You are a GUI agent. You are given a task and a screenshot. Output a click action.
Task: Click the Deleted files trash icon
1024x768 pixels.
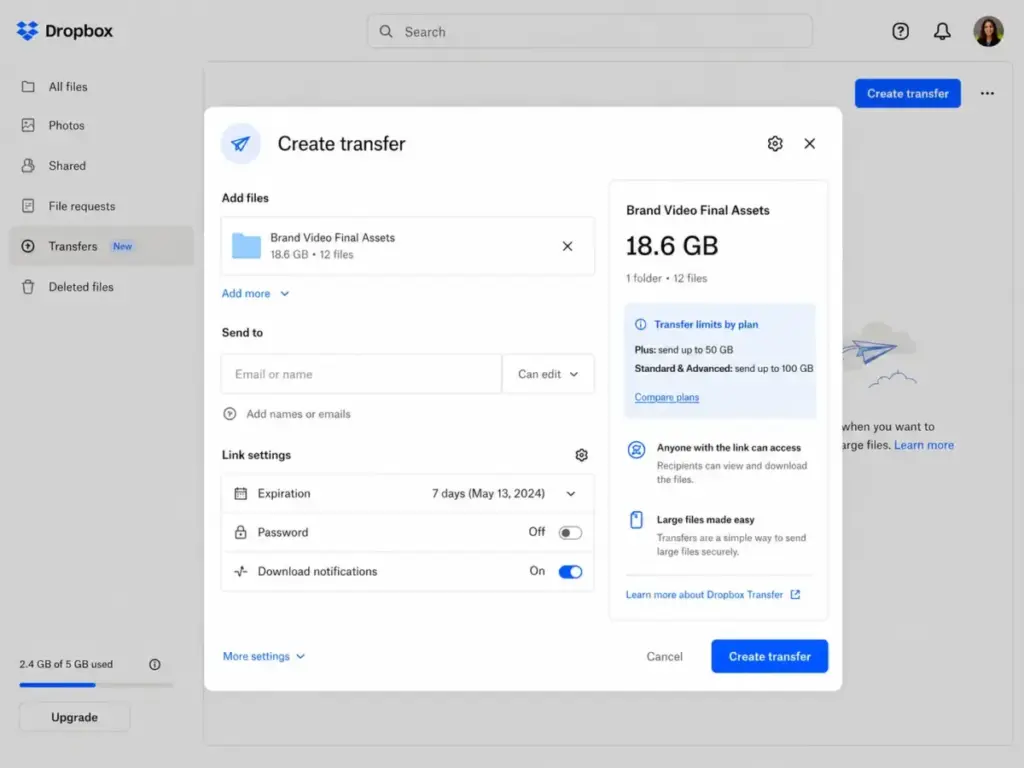pyautogui.click(x=27, y=287)
